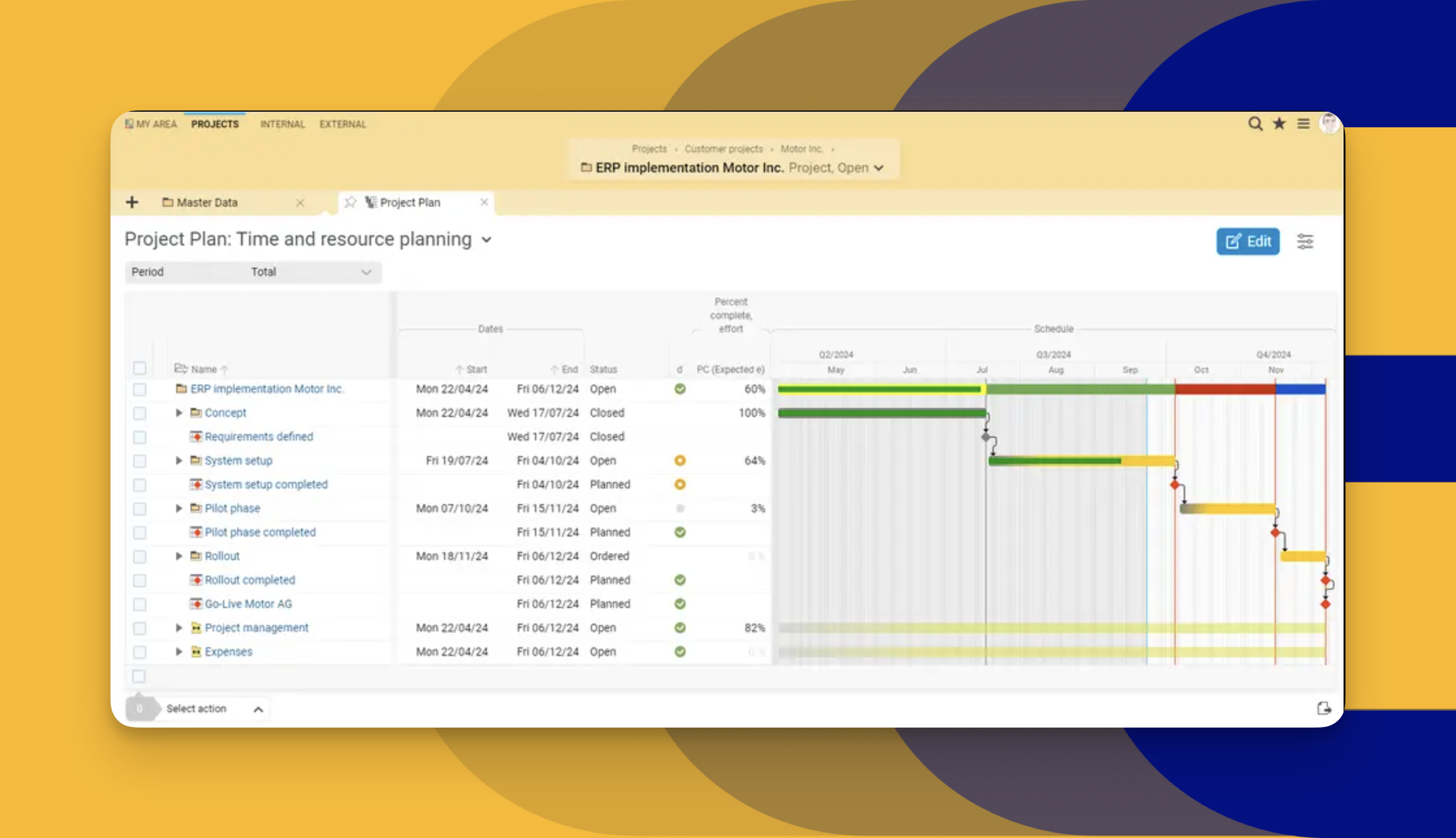Open the Rollout completed link

tap(250, 579)
